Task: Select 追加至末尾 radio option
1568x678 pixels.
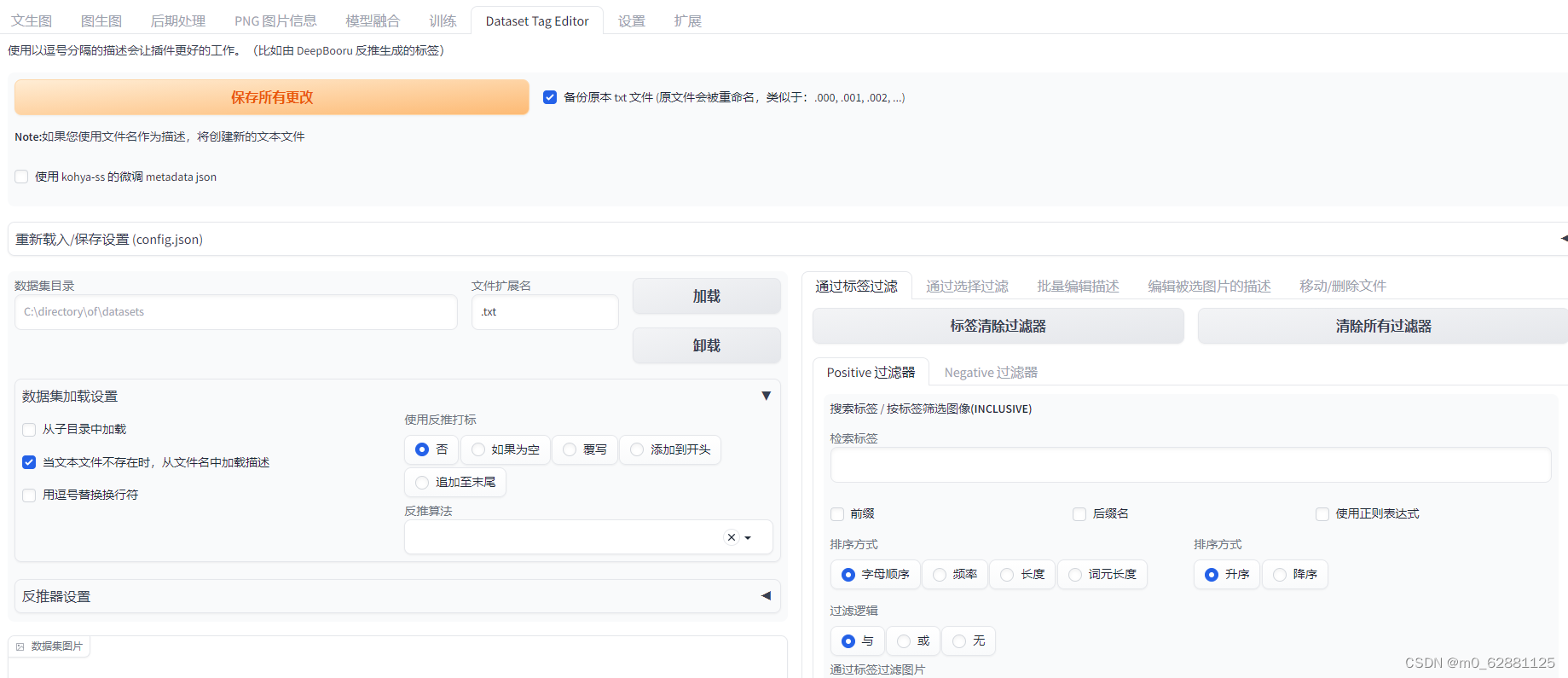Action: point(455,482)
